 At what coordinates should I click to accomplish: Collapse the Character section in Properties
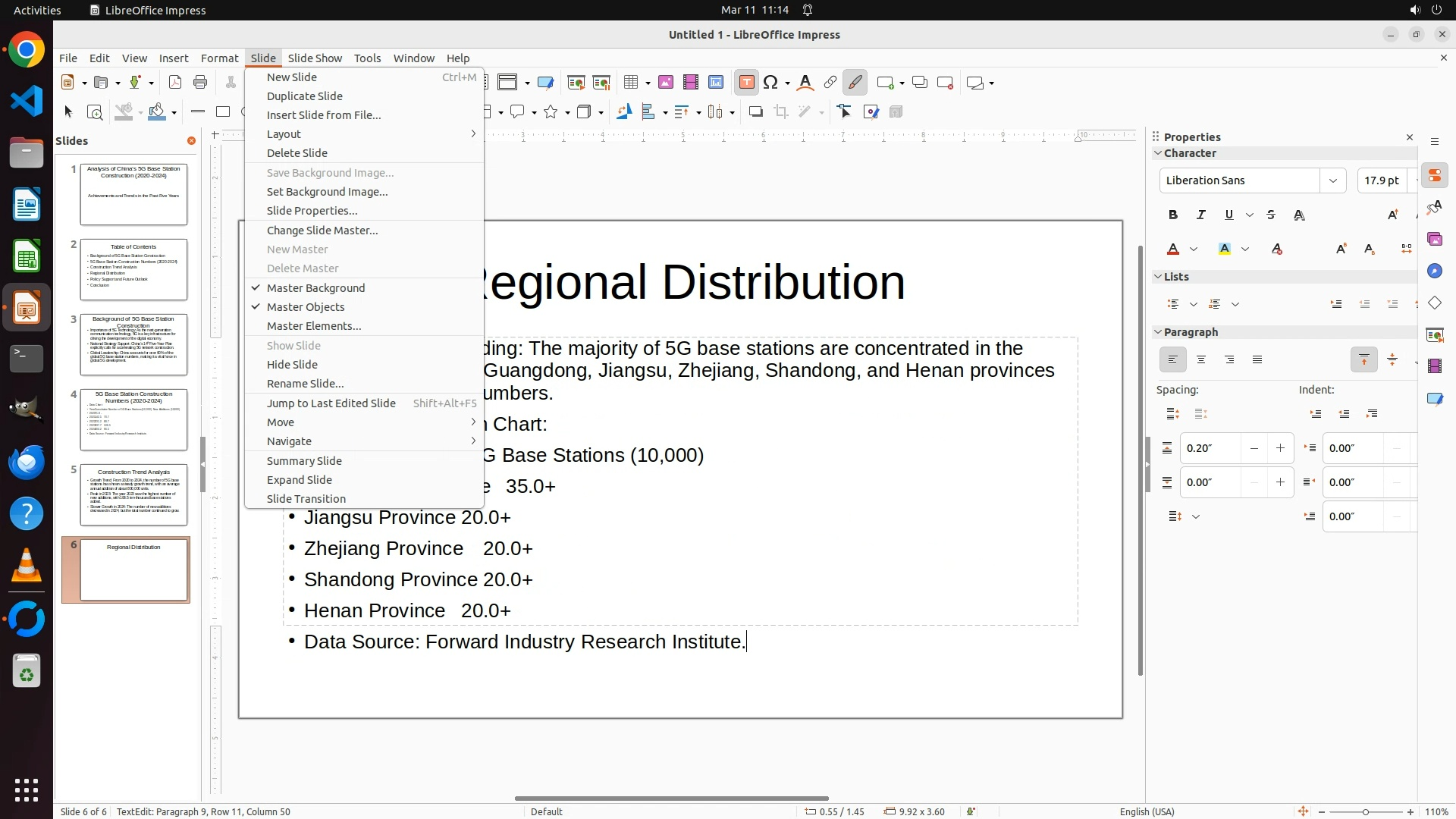(1158, 153)
